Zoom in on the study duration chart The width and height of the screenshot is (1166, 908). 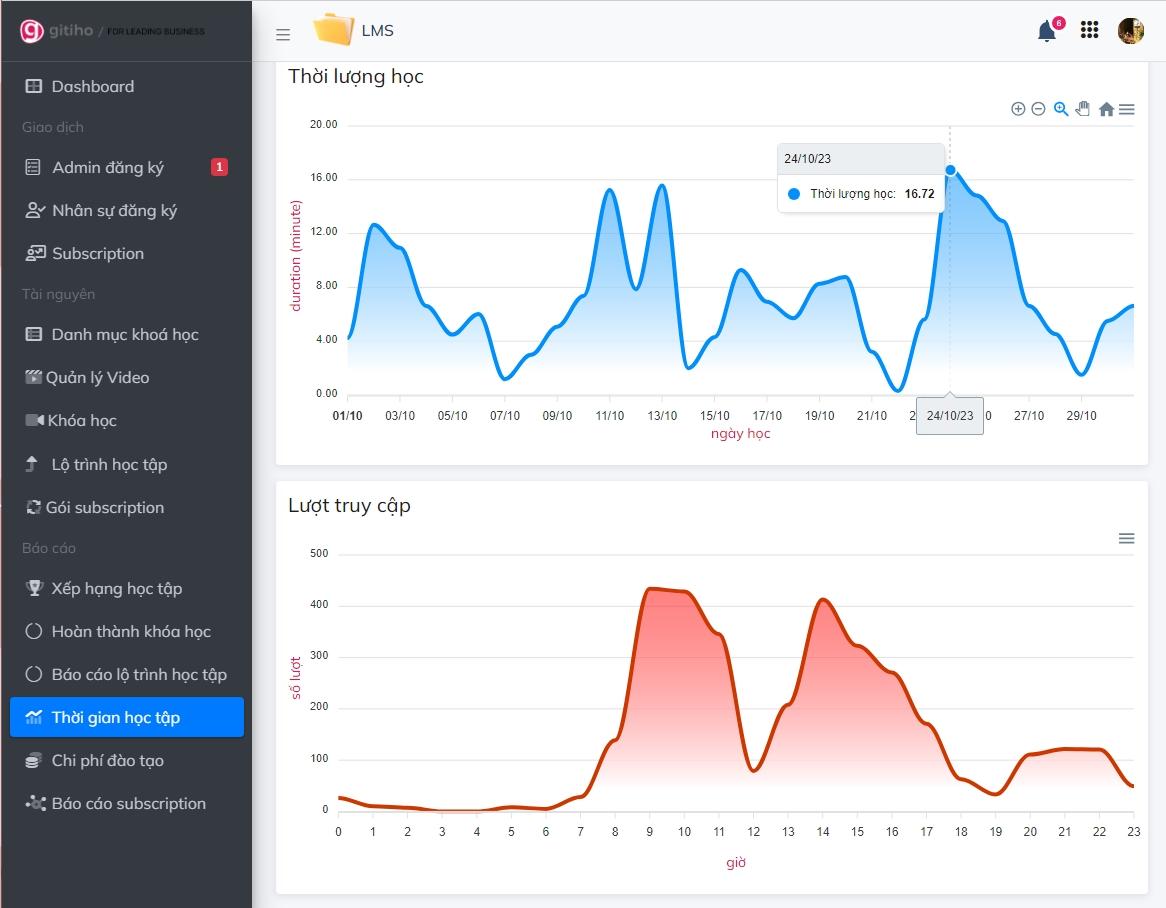pyautogui.click(x=1018, y=109)
